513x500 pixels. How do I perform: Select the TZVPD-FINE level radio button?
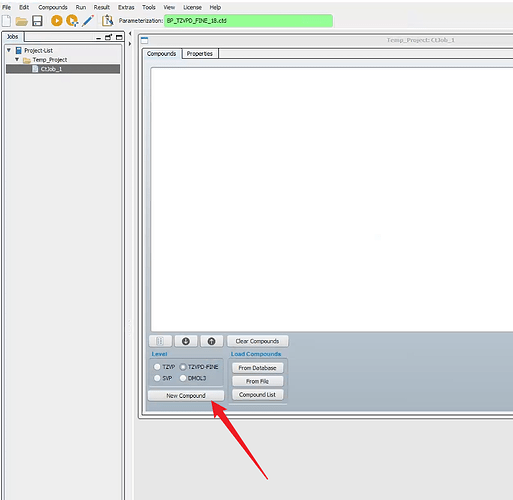click(183, 367)
